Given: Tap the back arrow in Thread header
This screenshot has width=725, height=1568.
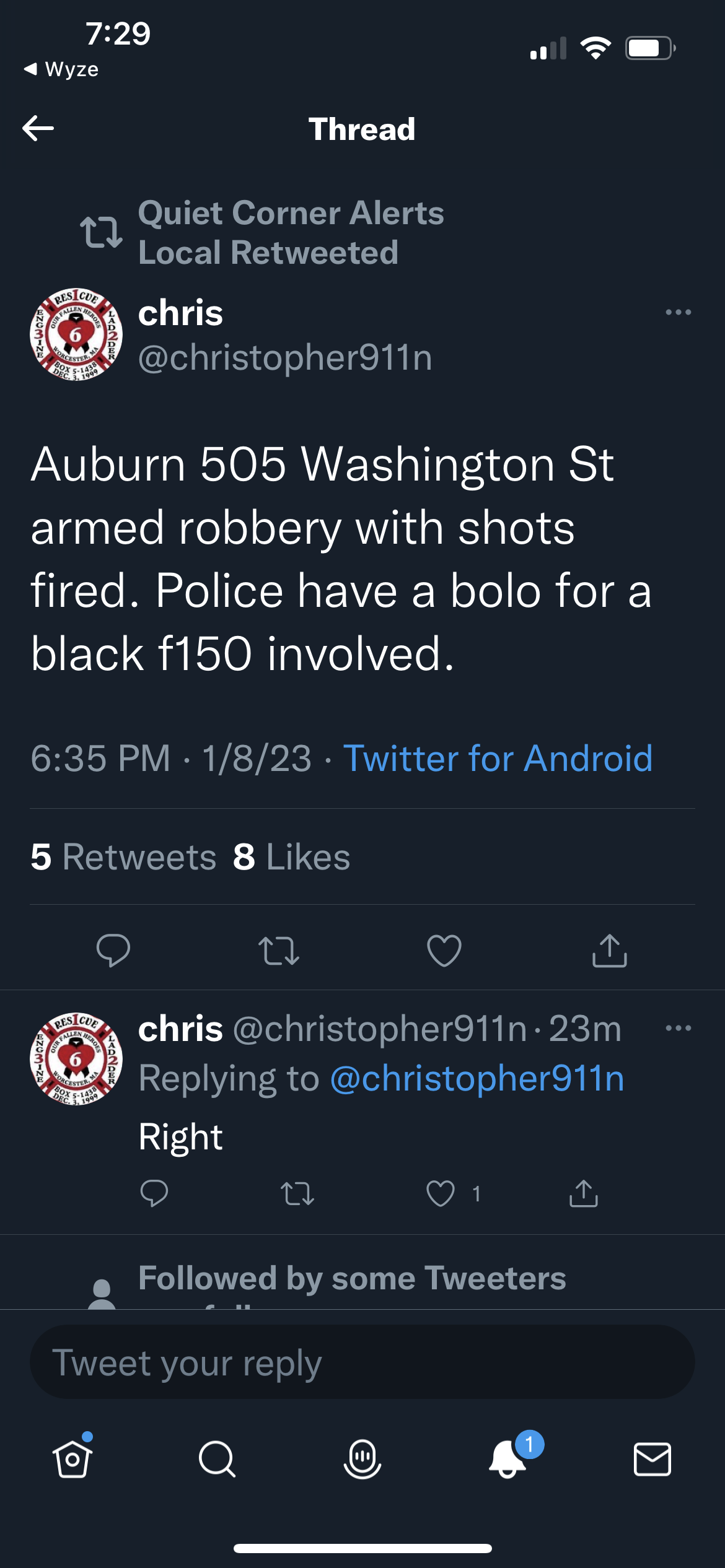Looking at the screenshot, I should pyautogui.click(x=38, y=129).
